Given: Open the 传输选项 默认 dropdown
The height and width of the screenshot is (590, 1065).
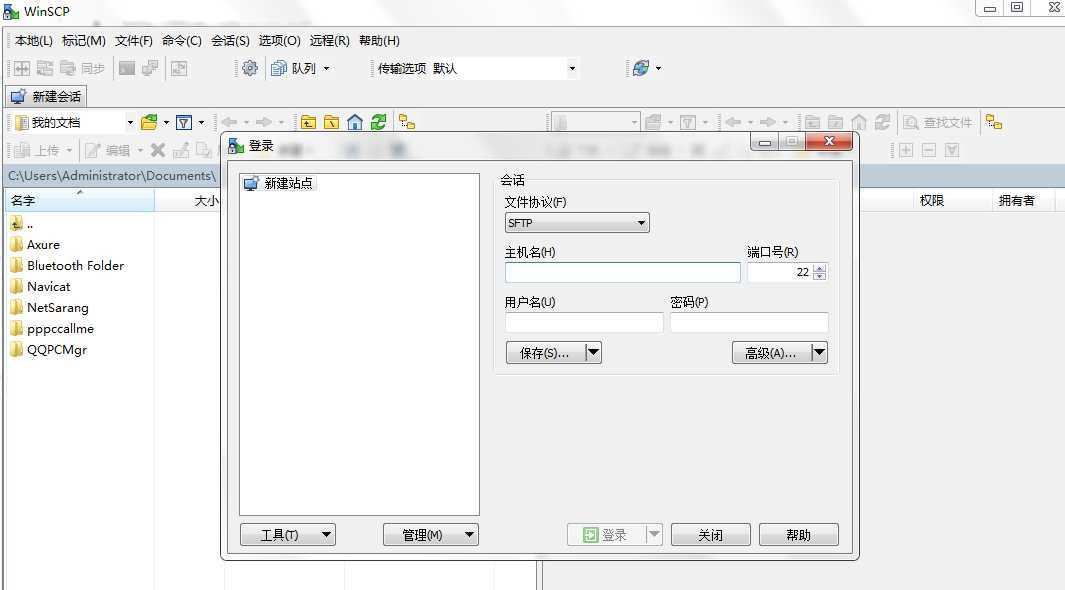Looking at the screenshot, I should (572, 68).
